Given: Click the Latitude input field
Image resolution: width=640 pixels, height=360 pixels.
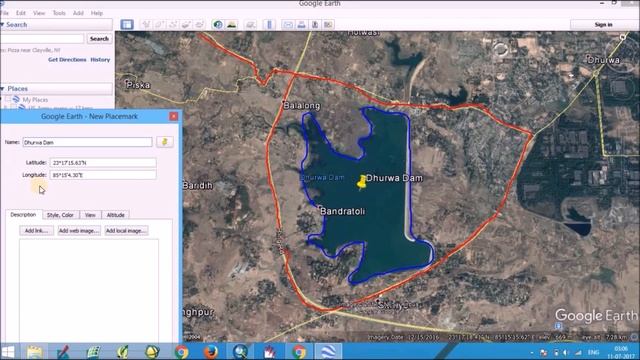Looking at the screenshot, I should point(103,162).
